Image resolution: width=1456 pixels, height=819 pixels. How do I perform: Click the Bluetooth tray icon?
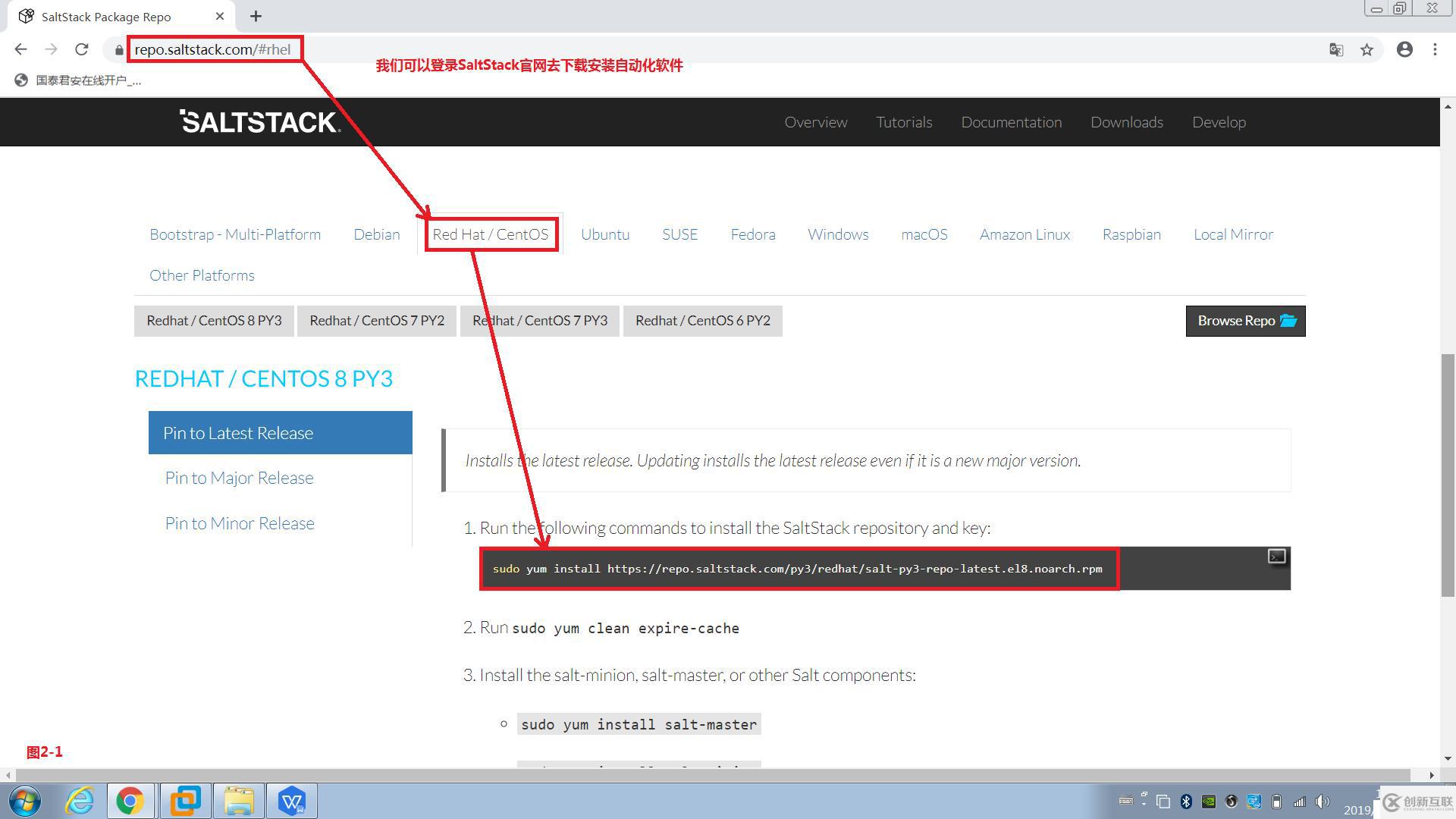click(1186, 802)
